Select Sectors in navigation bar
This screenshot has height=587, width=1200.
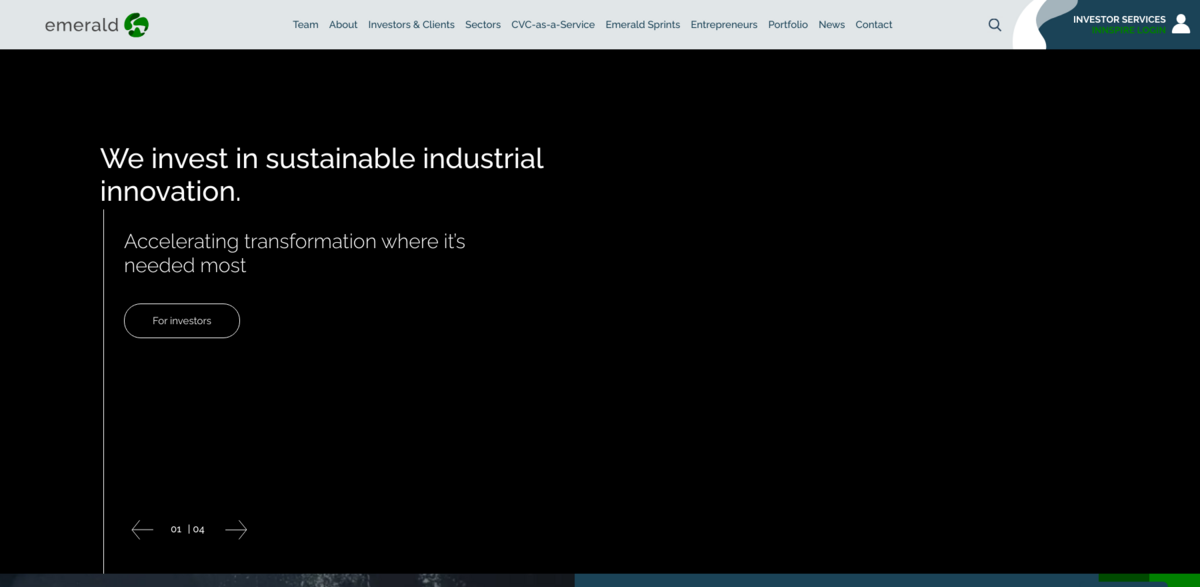tap(483, 25)
